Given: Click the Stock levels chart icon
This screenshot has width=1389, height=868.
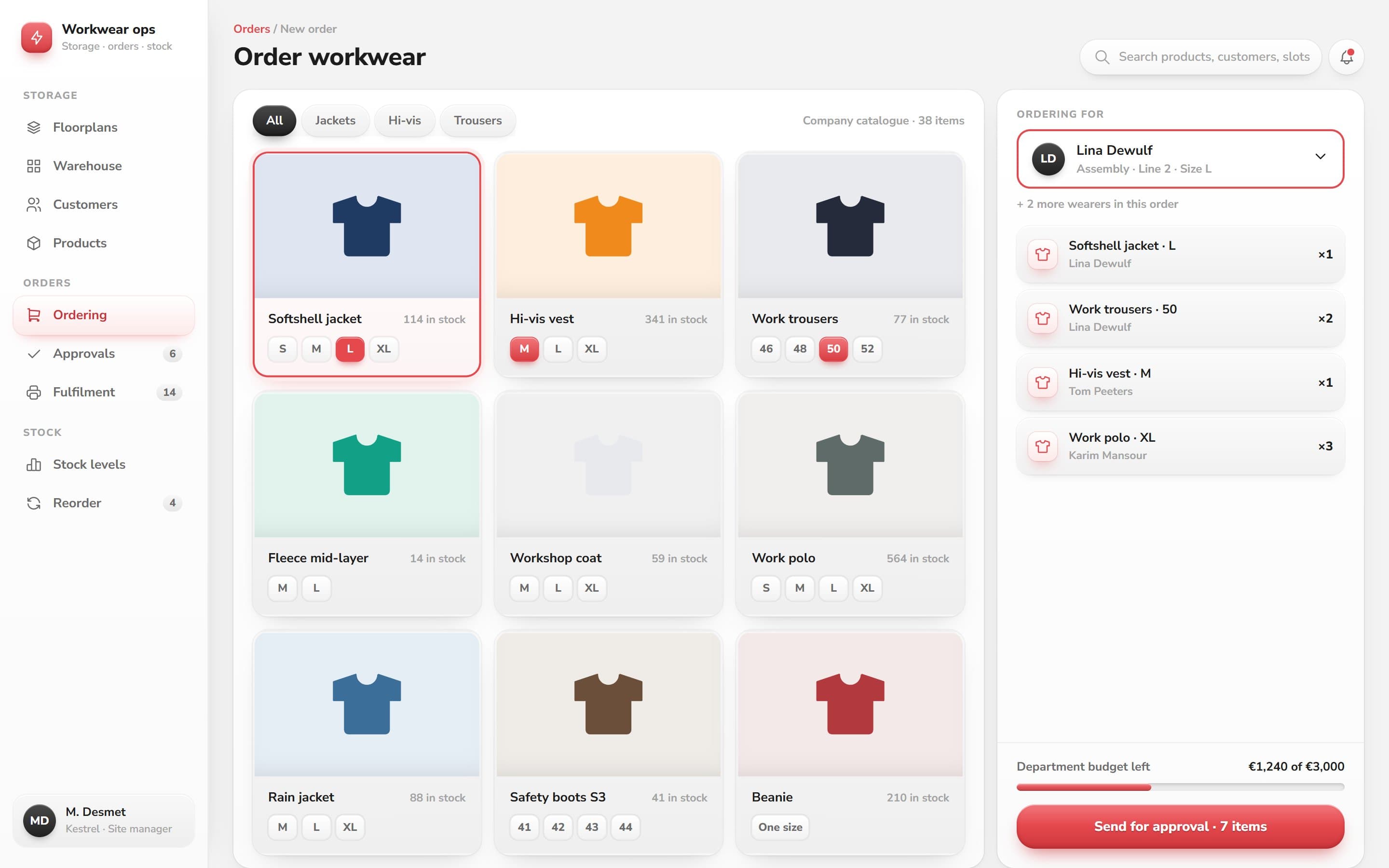Looking at the screenshot, I should (x=34, y=464).
